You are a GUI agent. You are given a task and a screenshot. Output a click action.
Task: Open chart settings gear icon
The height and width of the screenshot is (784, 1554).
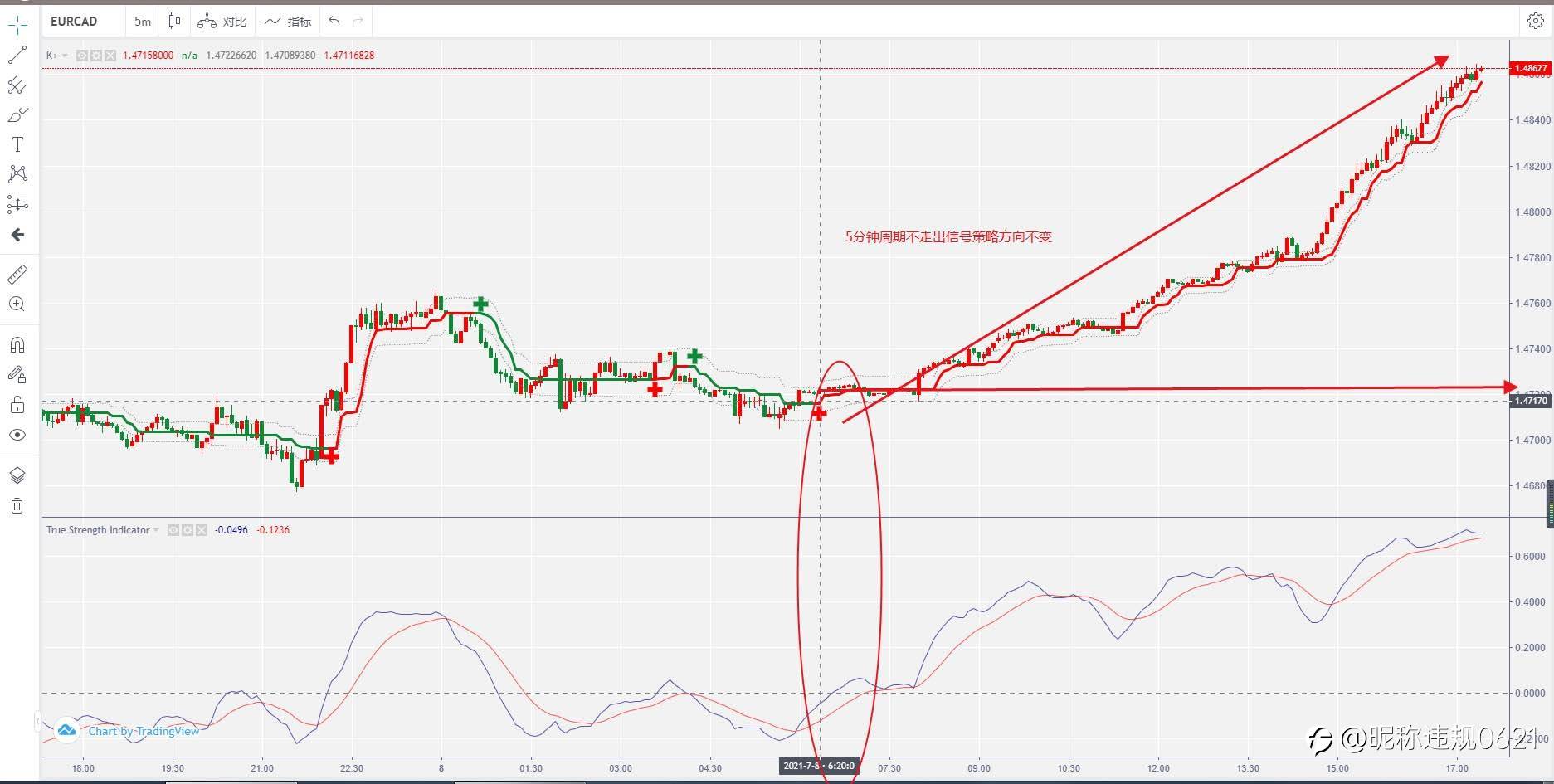click(1535, 22)
